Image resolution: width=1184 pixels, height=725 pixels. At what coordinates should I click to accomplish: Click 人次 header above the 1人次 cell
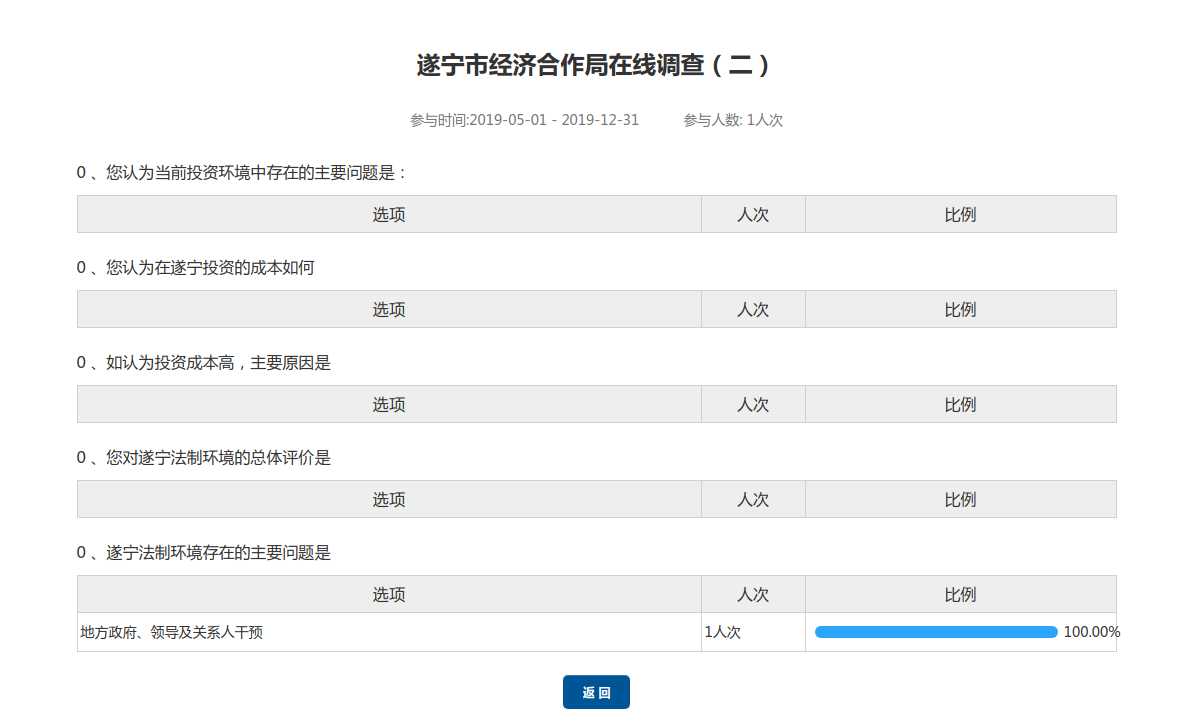753,594
